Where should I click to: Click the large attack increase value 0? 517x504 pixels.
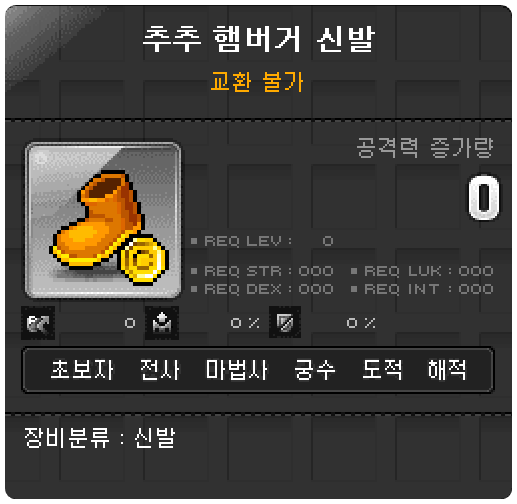pyautogui.click(x=484, y=198)
